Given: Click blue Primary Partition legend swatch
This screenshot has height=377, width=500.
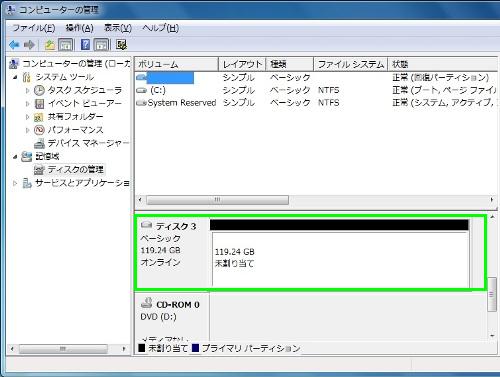Looking at the screenshot, I should [195, 348].
